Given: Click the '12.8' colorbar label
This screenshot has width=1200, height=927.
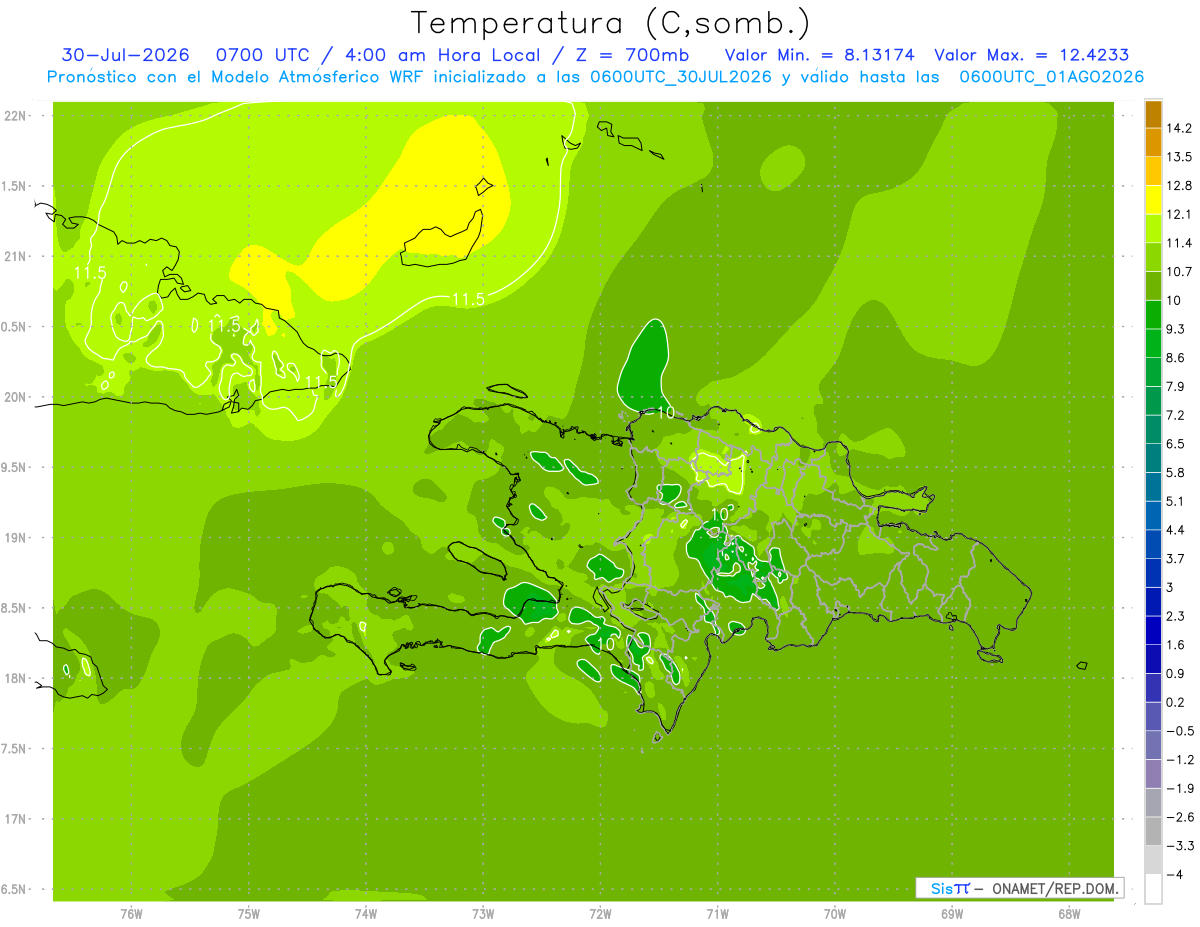Looking at the screenshot, I should 1178,186.
